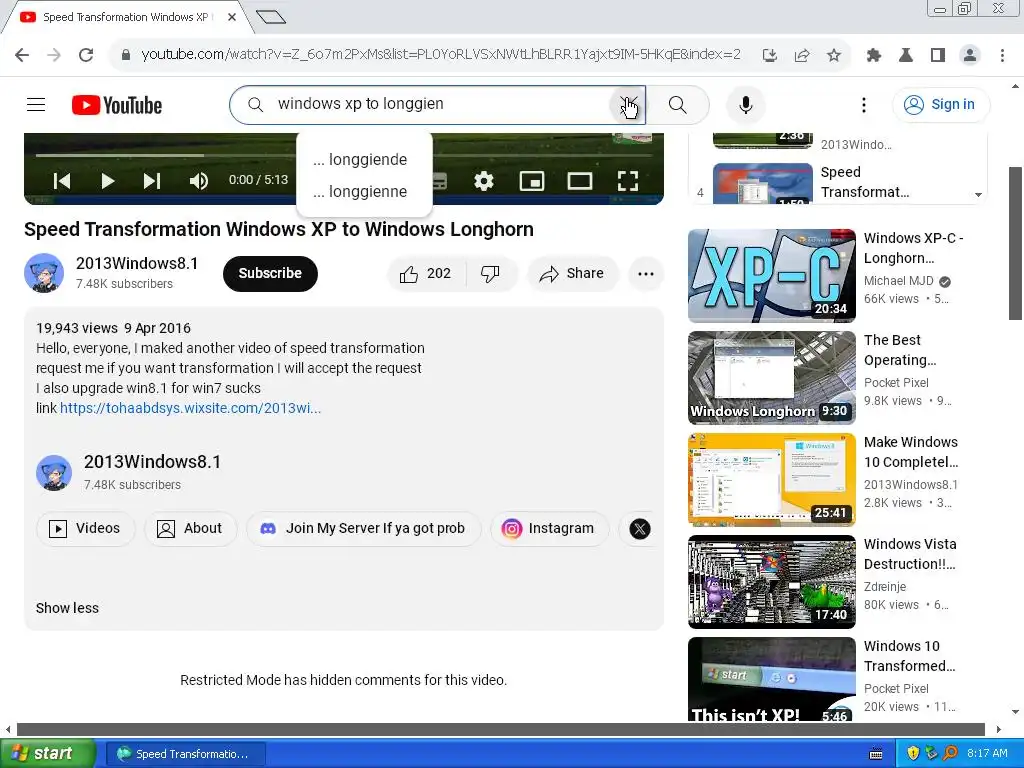Select Speed Transformatio… taskbar button

[185, 754]
